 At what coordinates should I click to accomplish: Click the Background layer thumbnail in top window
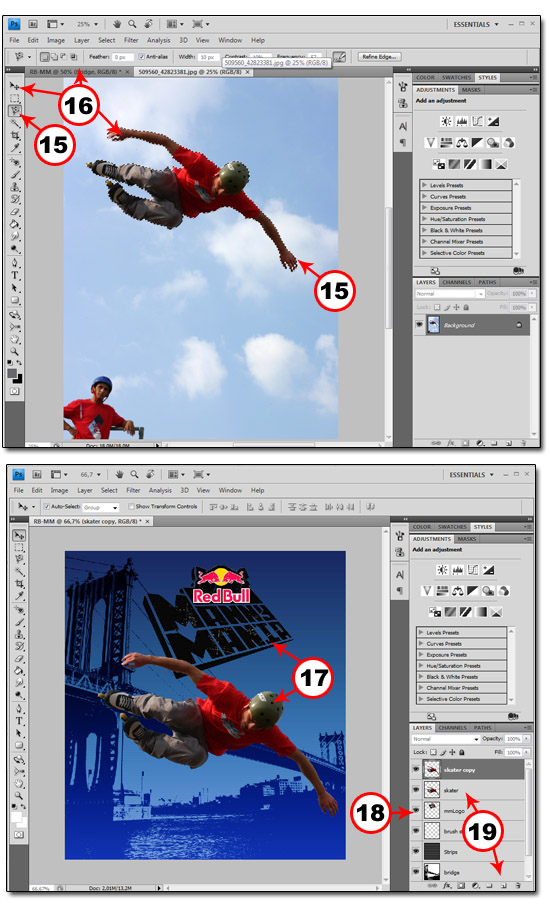(x=433, y=325)
